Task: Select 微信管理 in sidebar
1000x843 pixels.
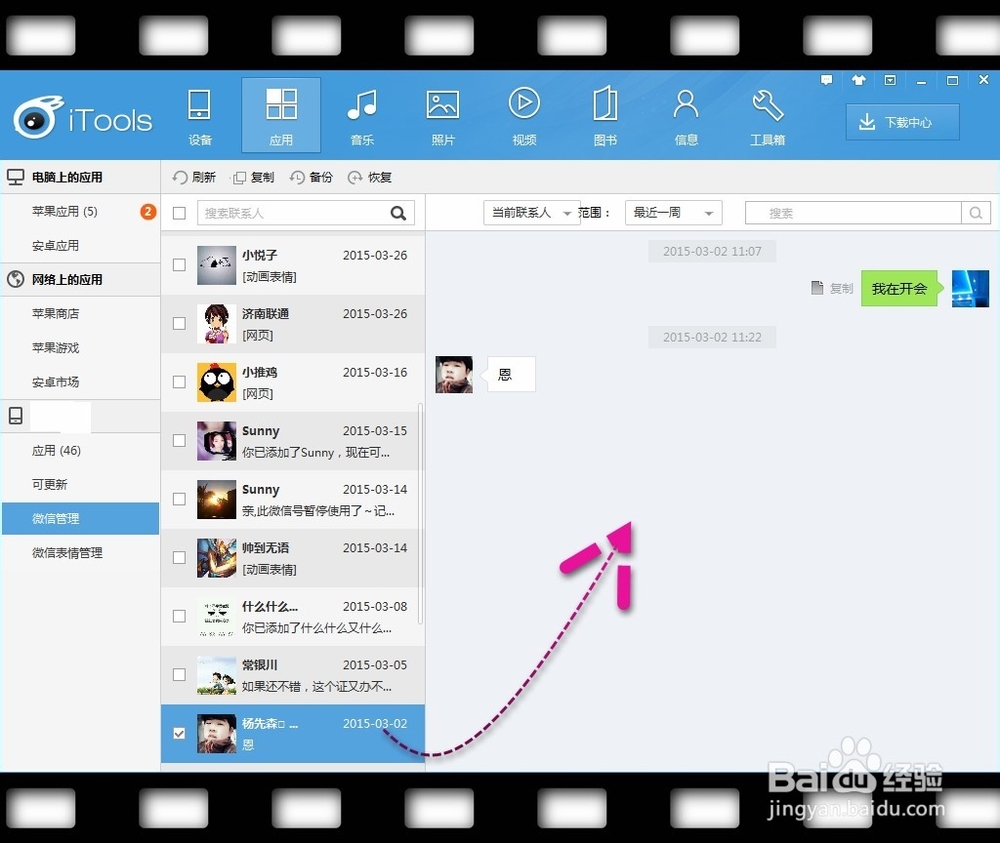Action: (x=80, y=518)
